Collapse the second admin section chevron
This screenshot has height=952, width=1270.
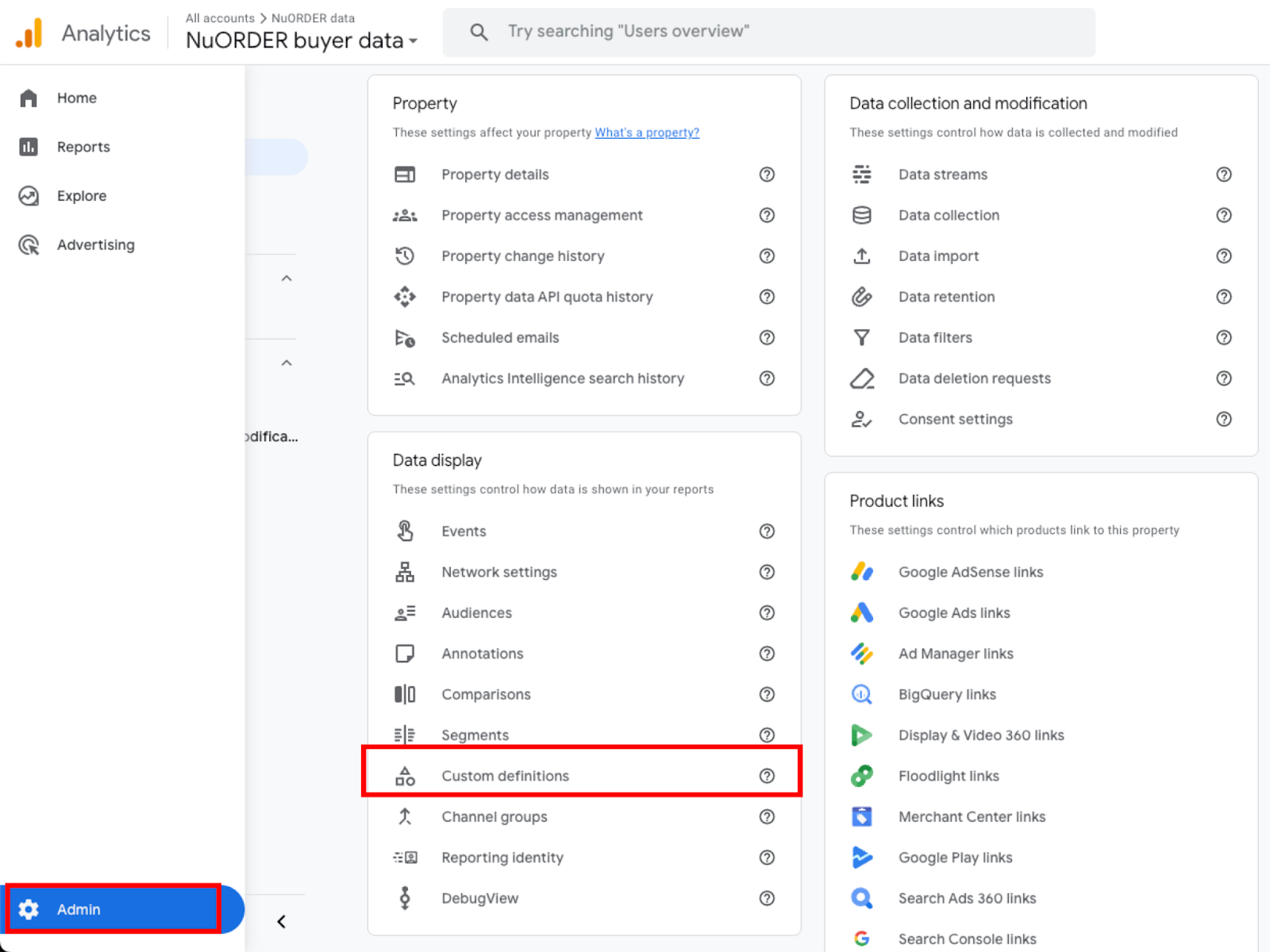coord(287,363)
